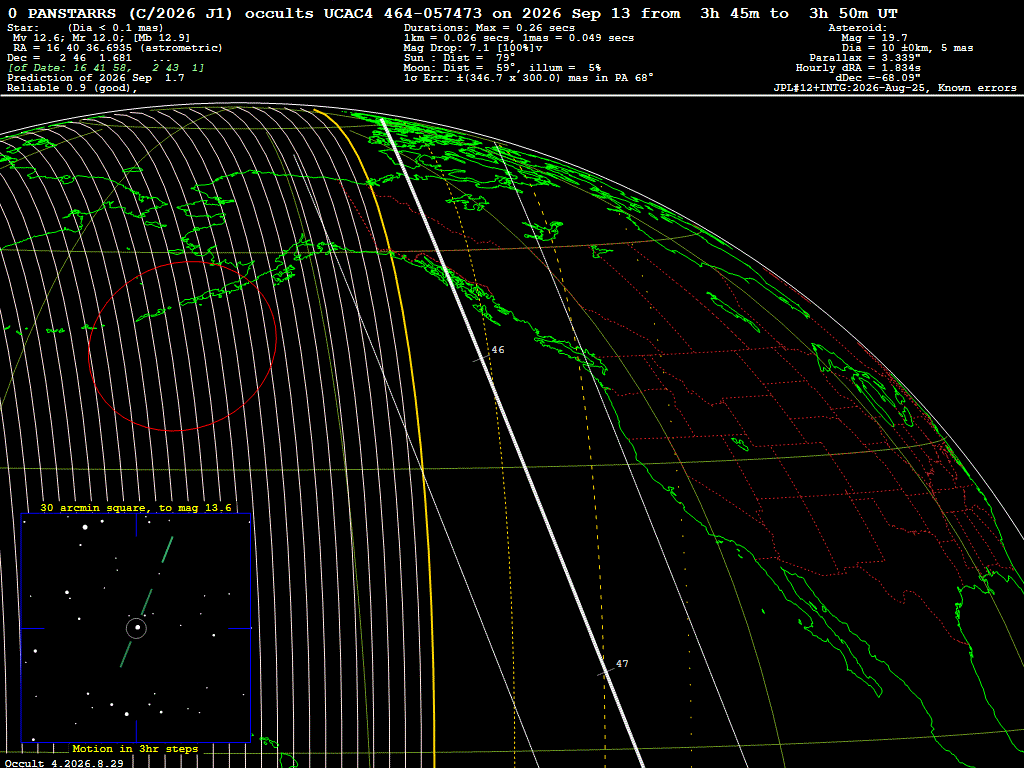Click the "Reliable 0.9 (good)" text
This screenshot has width=1024, height=768.
pyautogui.click(x=72, y=88)
